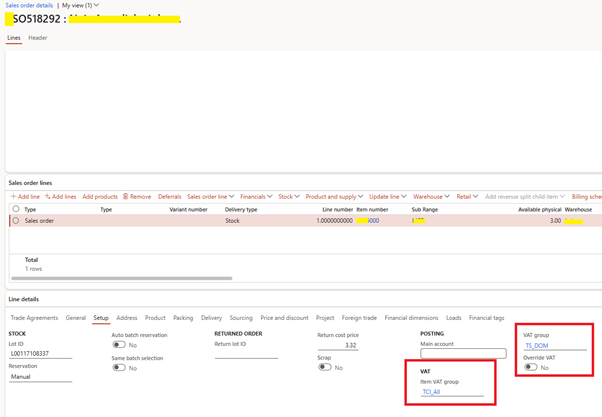Click the Add products button
The image size is (602, 417).
click(x=100, y=197)
